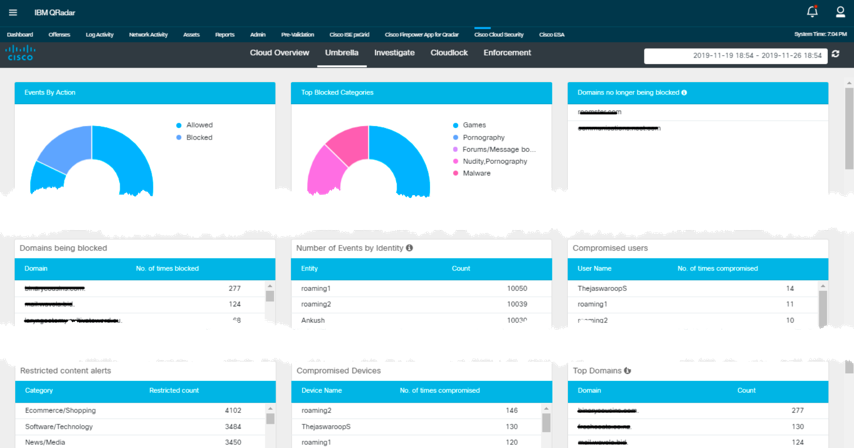Open the hamburger navigation menu

click(13, 12)
